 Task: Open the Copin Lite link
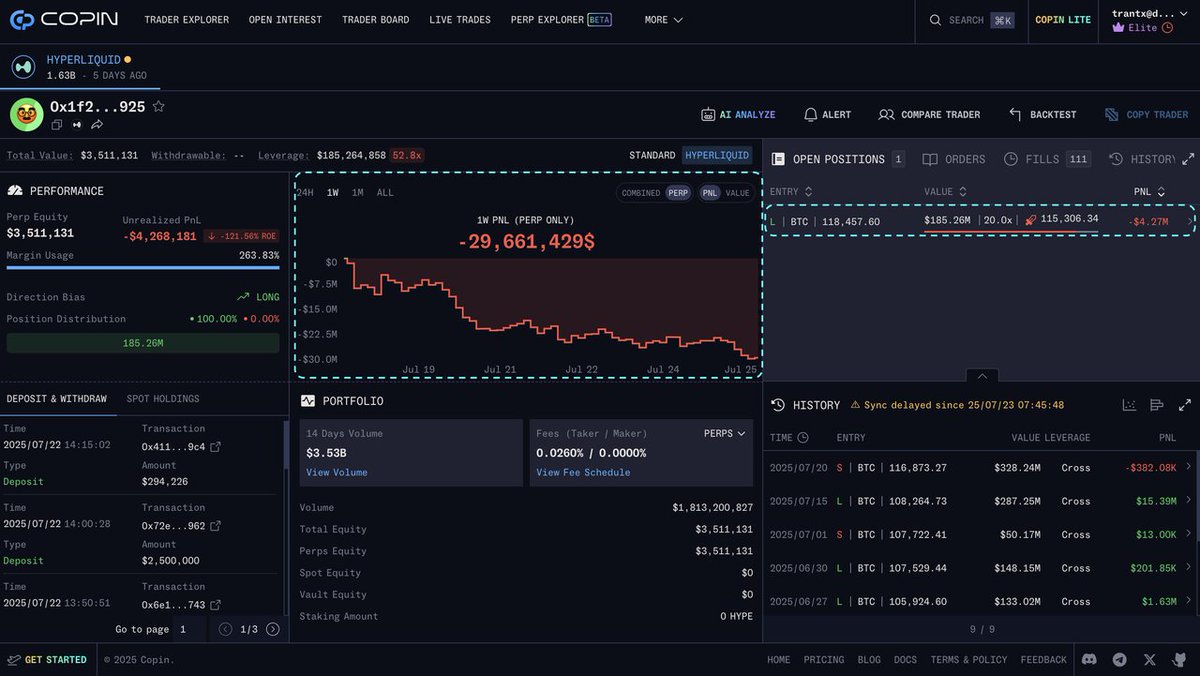(x=1063, y=20)
